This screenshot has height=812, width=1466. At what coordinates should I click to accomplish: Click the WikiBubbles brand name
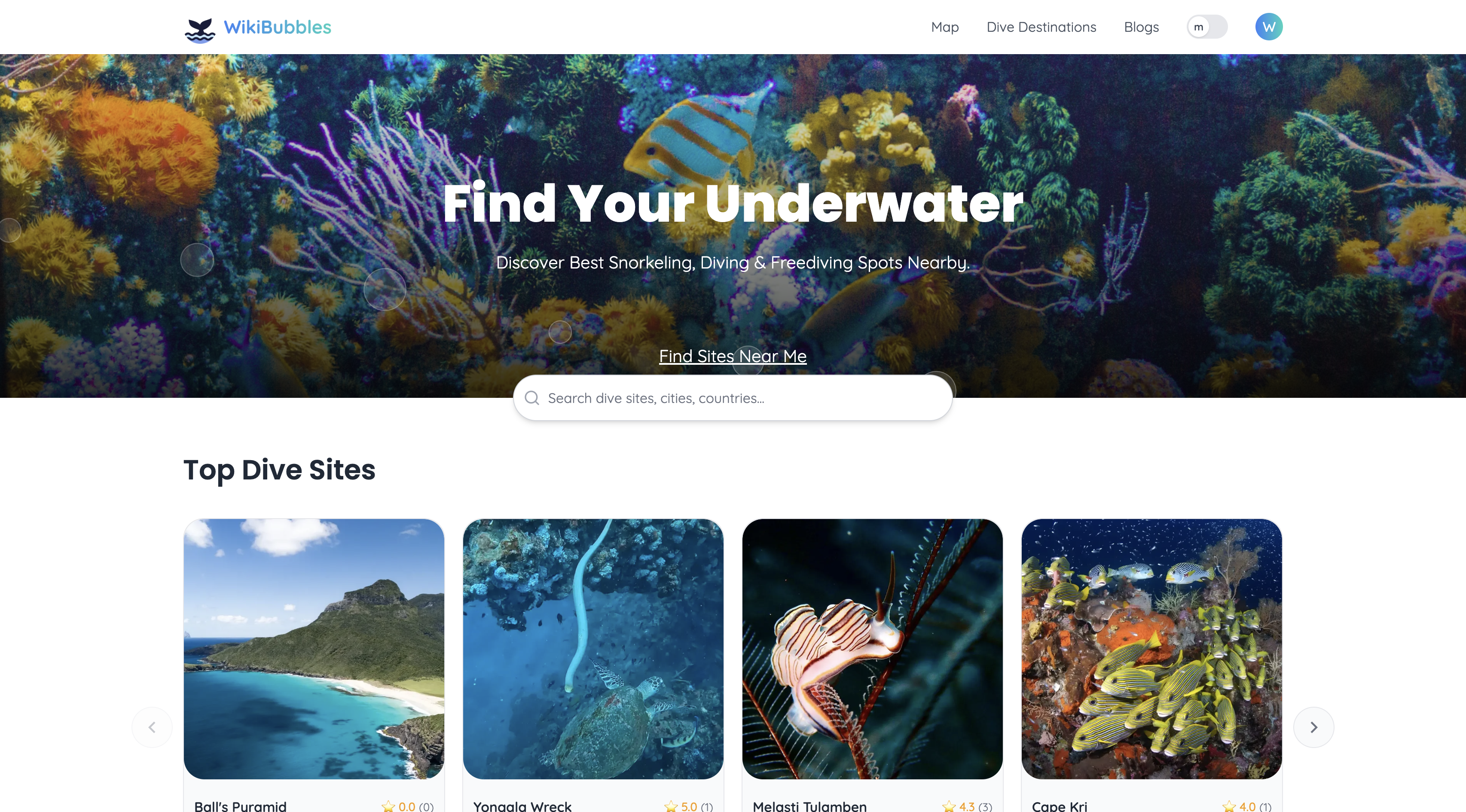click(277, 27)
